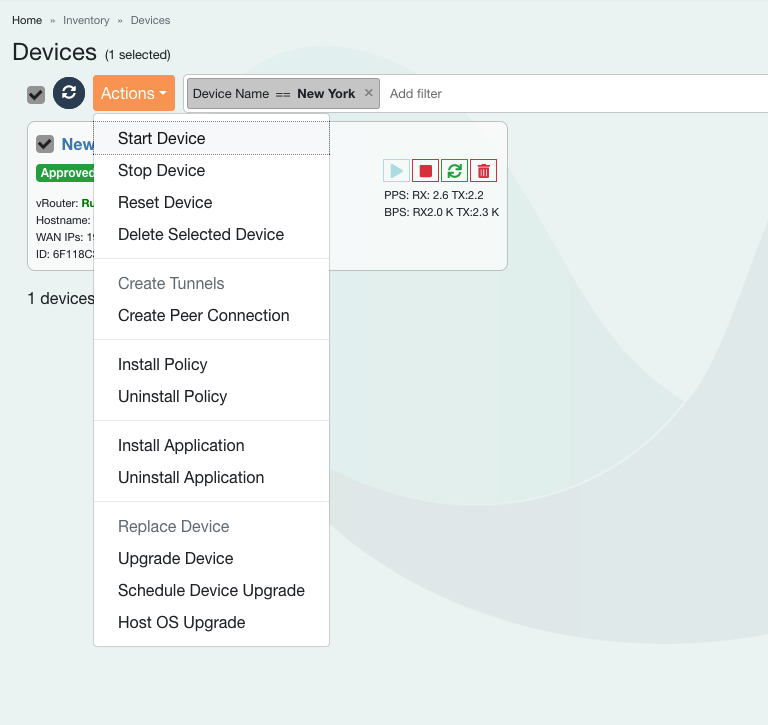This screenshot has width=768, height=725.
Task: Choose Reset Device menu entry
Action: [165, 202]
